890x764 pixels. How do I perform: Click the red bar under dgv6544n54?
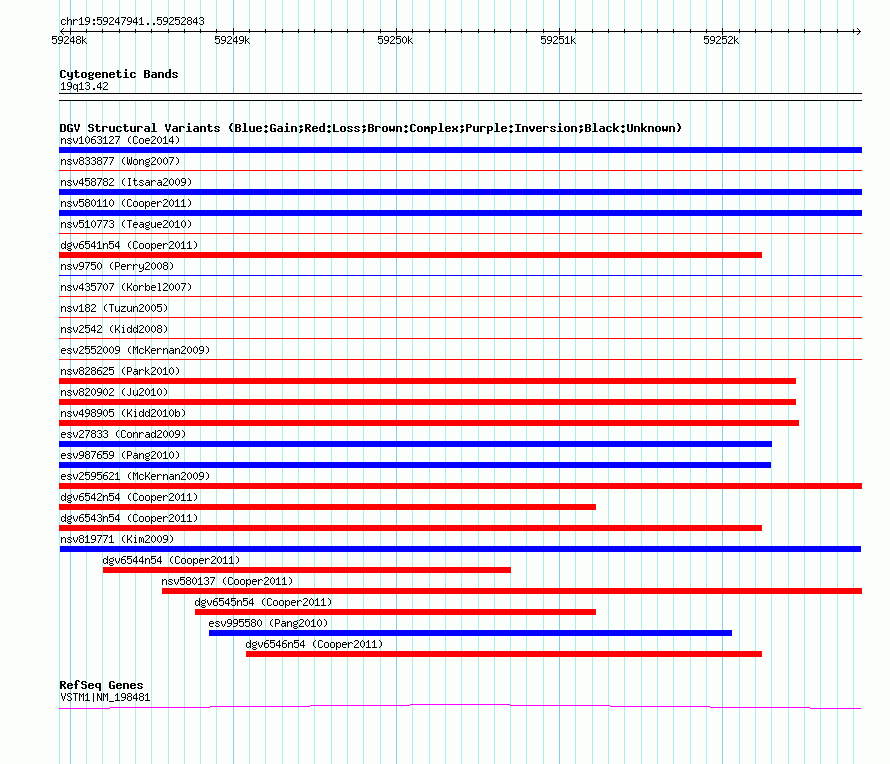(307, 570)
